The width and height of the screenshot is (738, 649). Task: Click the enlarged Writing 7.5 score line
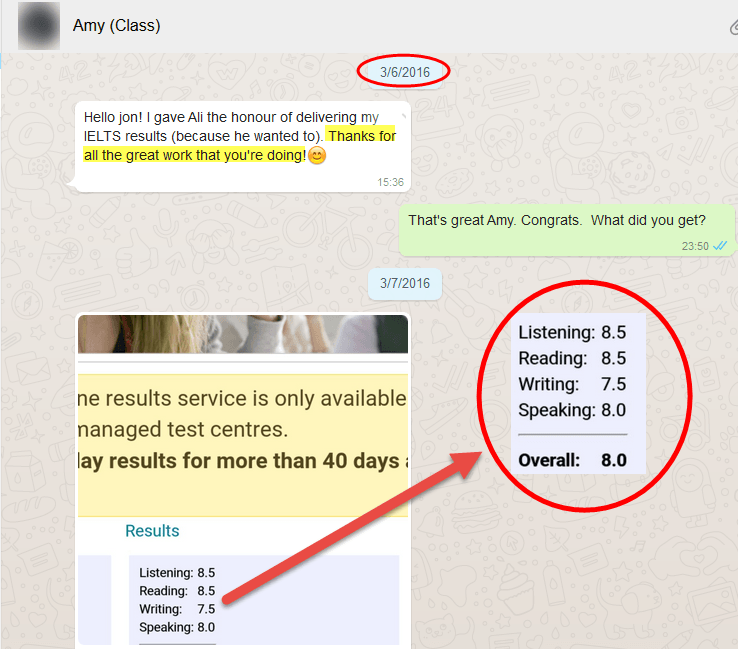tap(572, 384)
